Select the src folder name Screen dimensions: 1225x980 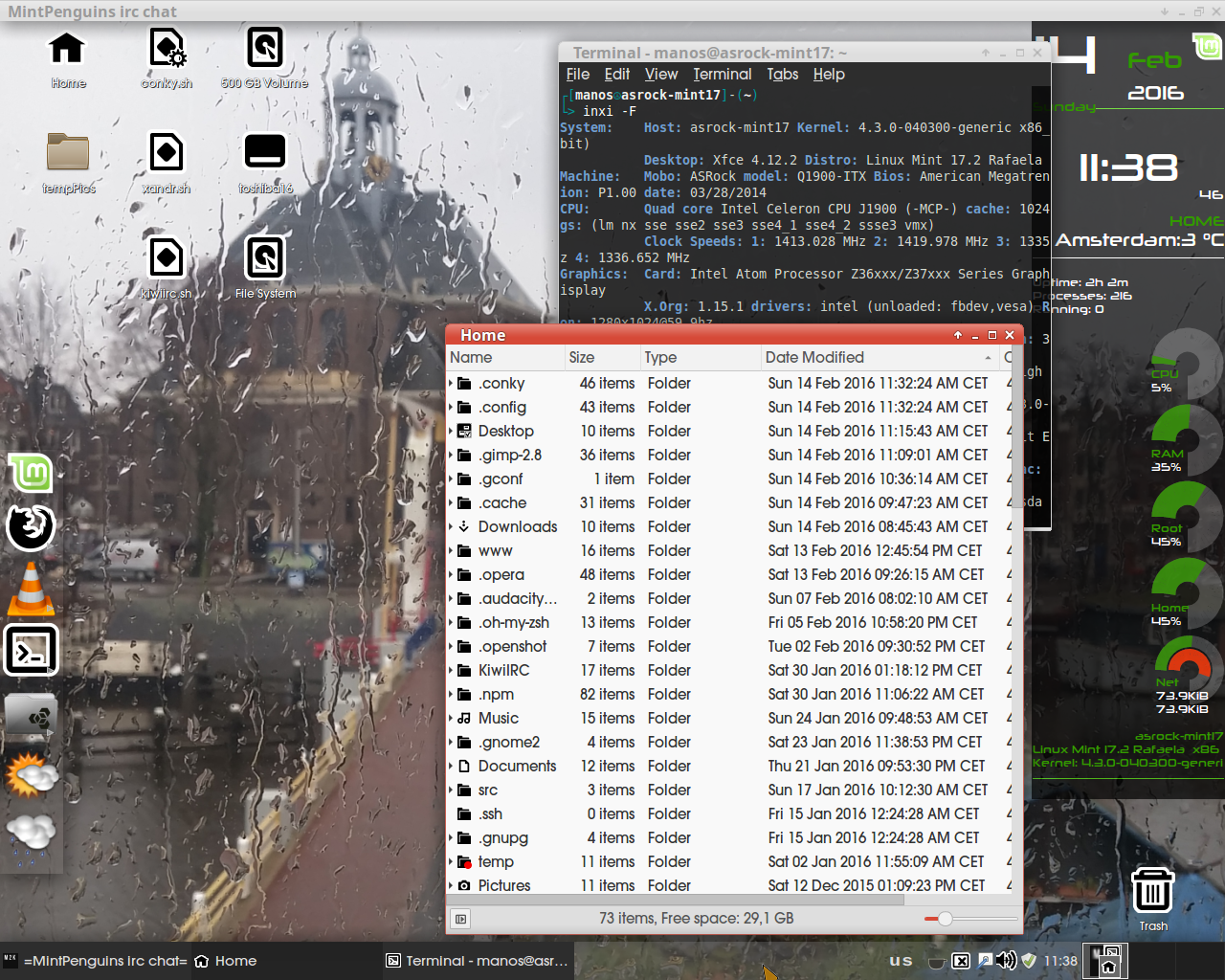[x=488, y=790]
